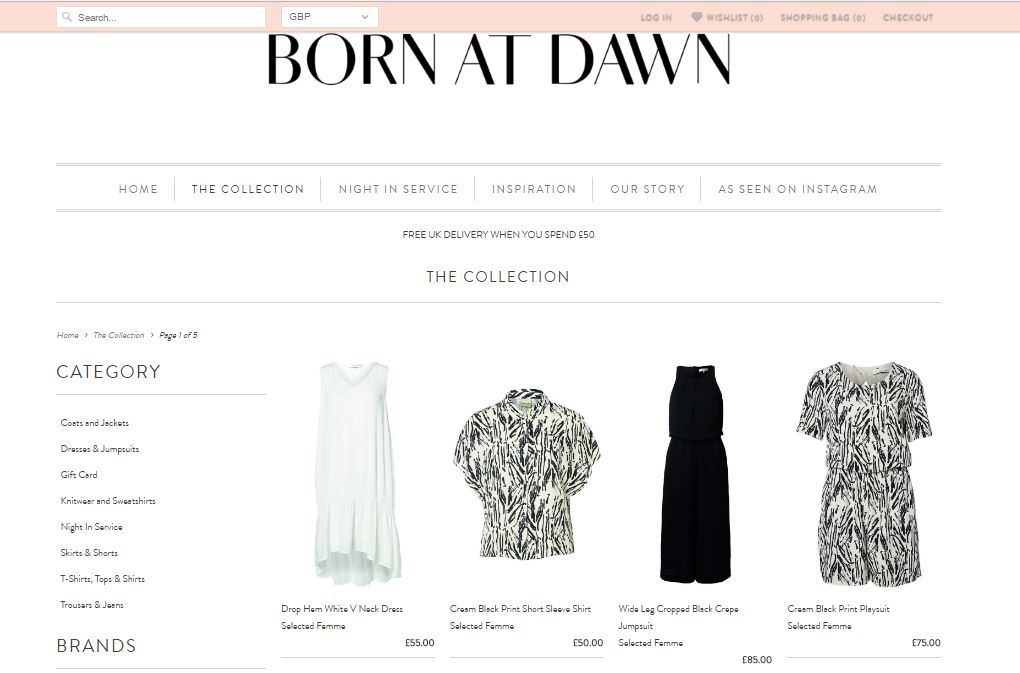The width and height of the screenshot is (1020, 673).
Task: Select Knitwear and Sweatshirts category
Action: click(108, 501)
